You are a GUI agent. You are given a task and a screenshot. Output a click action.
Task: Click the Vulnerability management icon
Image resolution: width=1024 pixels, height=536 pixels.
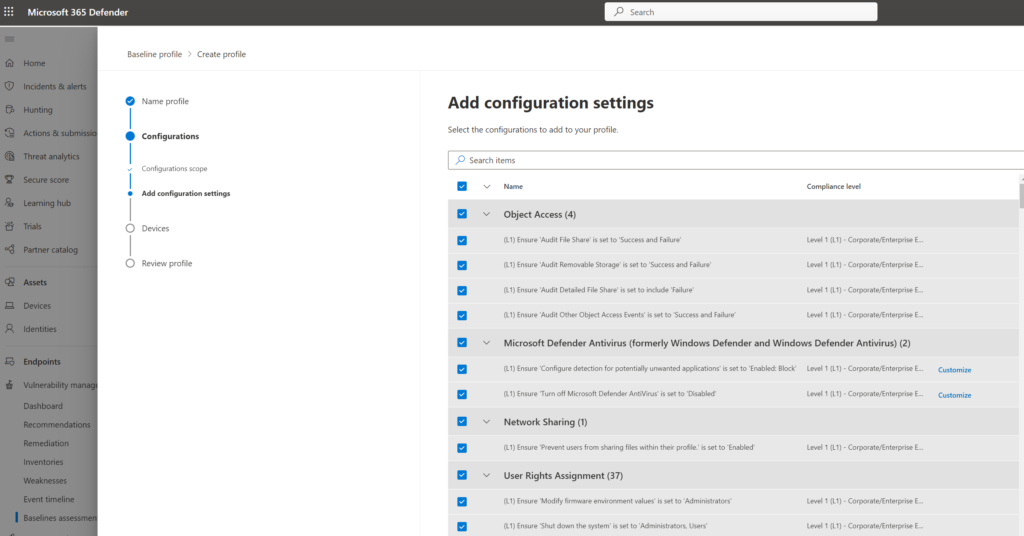9,385
